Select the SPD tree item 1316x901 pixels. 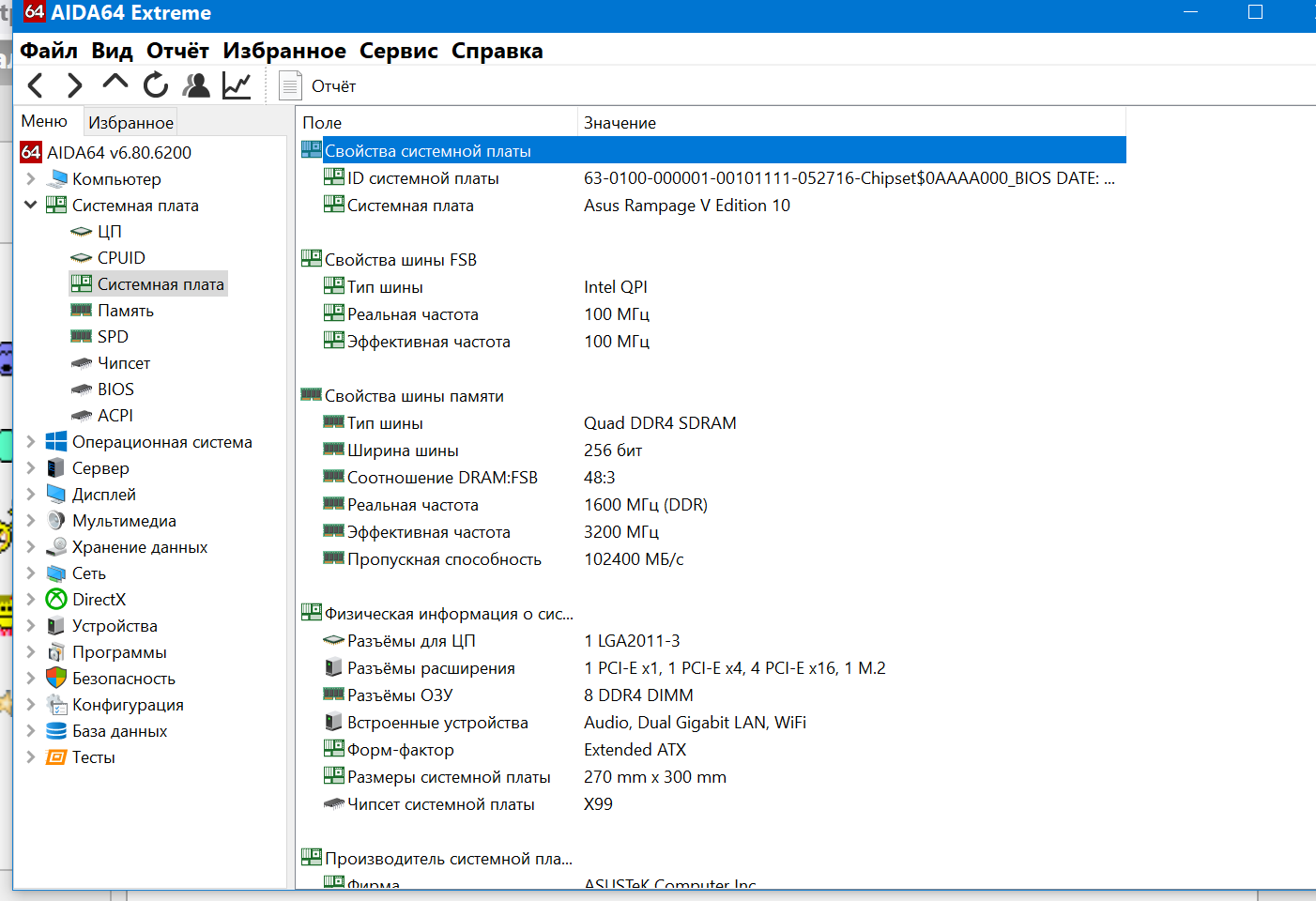[x=113, y=337]
